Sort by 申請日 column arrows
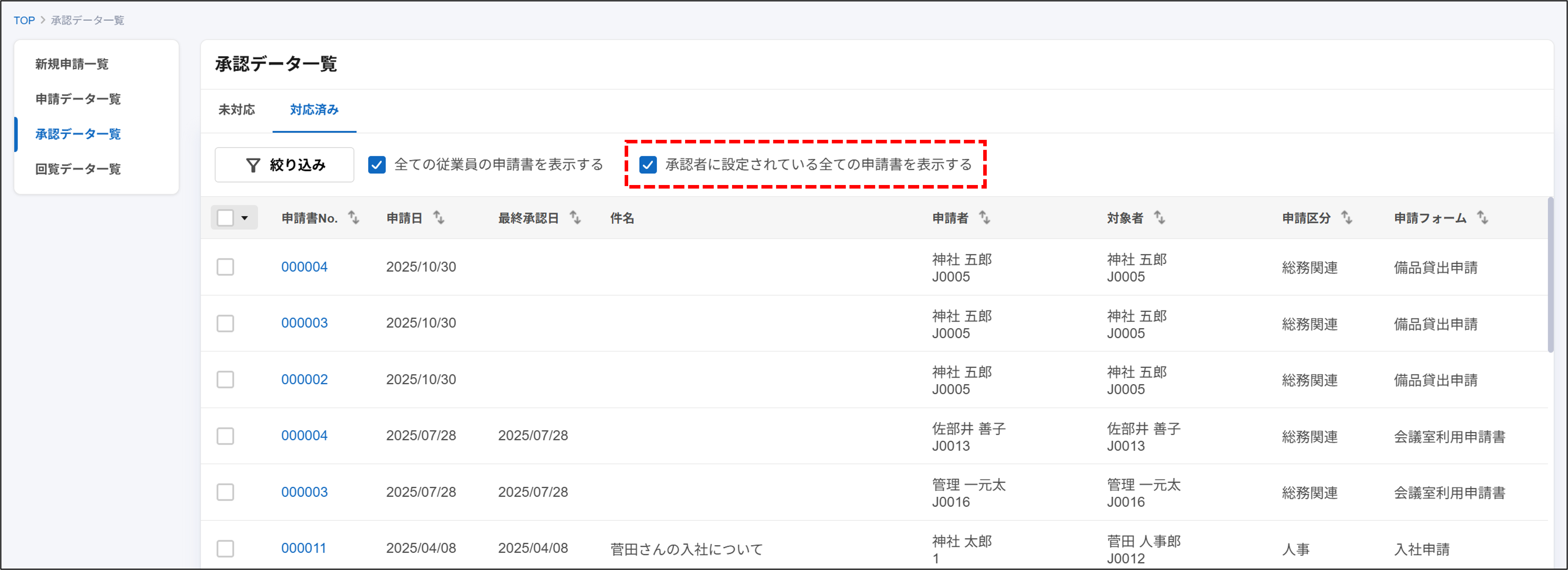1568x570 pixels. tap(438, 217)
